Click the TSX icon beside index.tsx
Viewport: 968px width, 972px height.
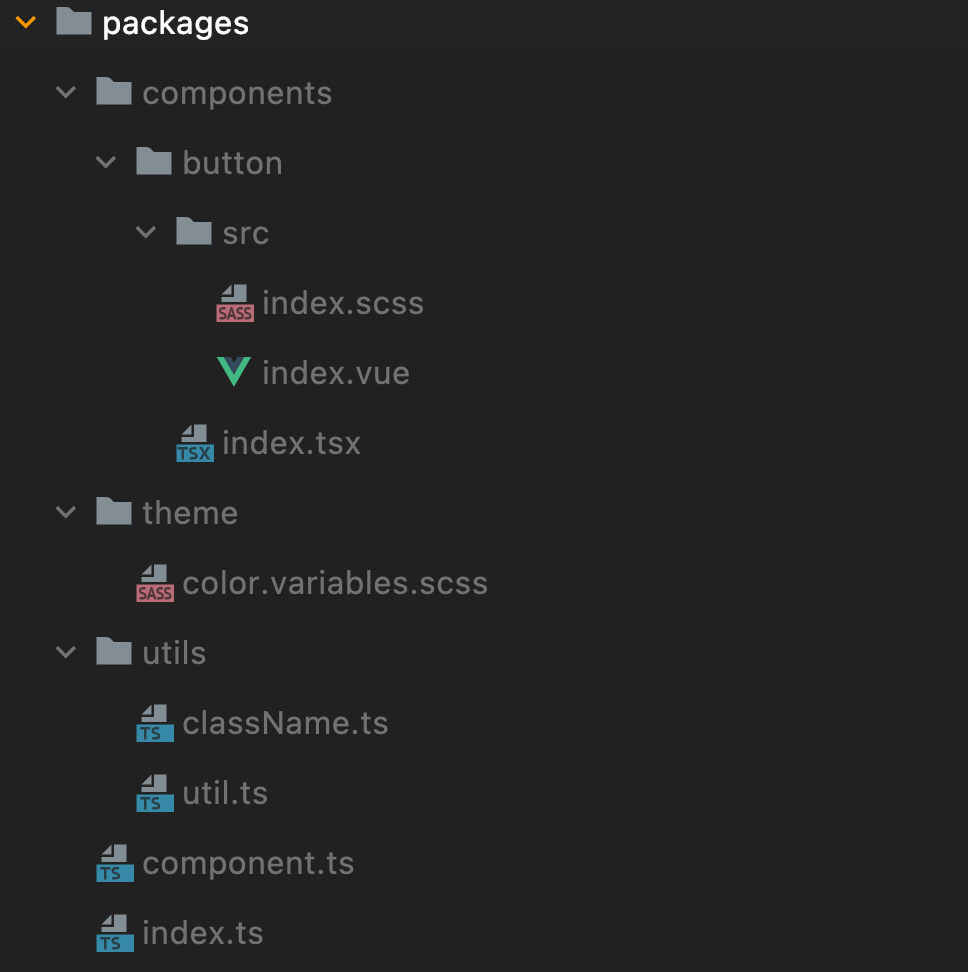pos(194,443)
